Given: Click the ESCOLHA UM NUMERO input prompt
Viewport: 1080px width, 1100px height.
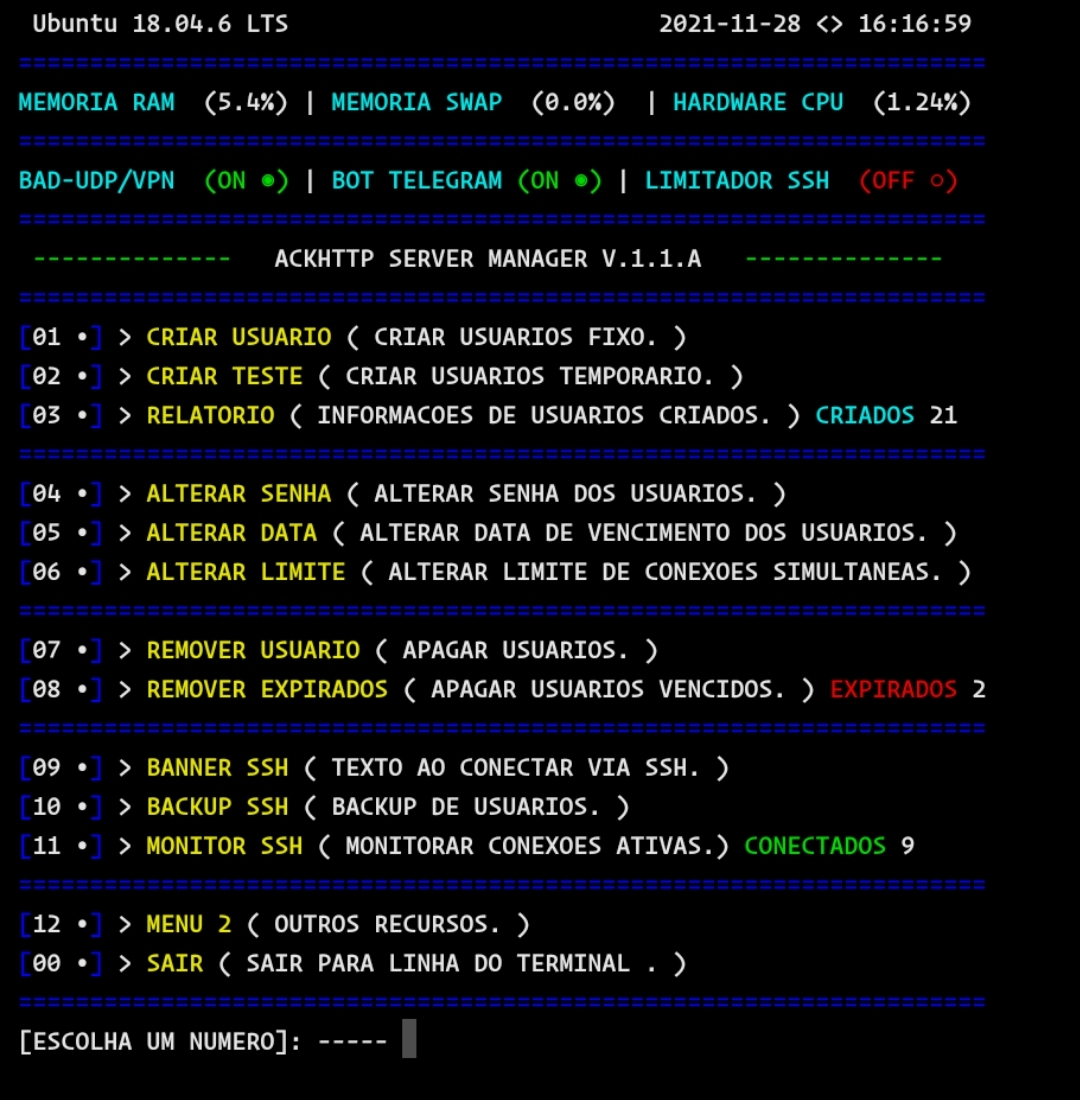Looking at the screenshot, I should pyautogui.click(x=160, y=1041).
